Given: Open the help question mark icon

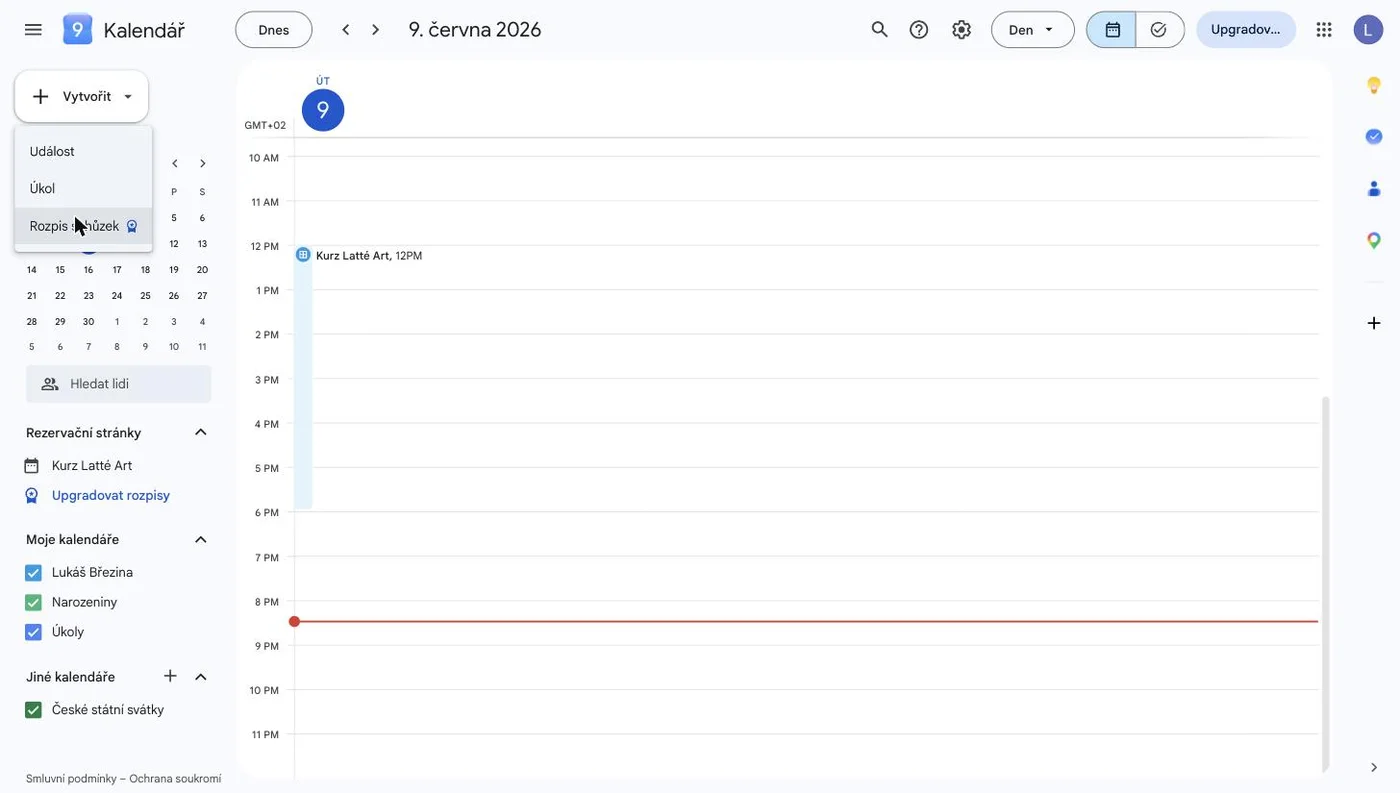Looking at the screenshot, I should [919, 30].
